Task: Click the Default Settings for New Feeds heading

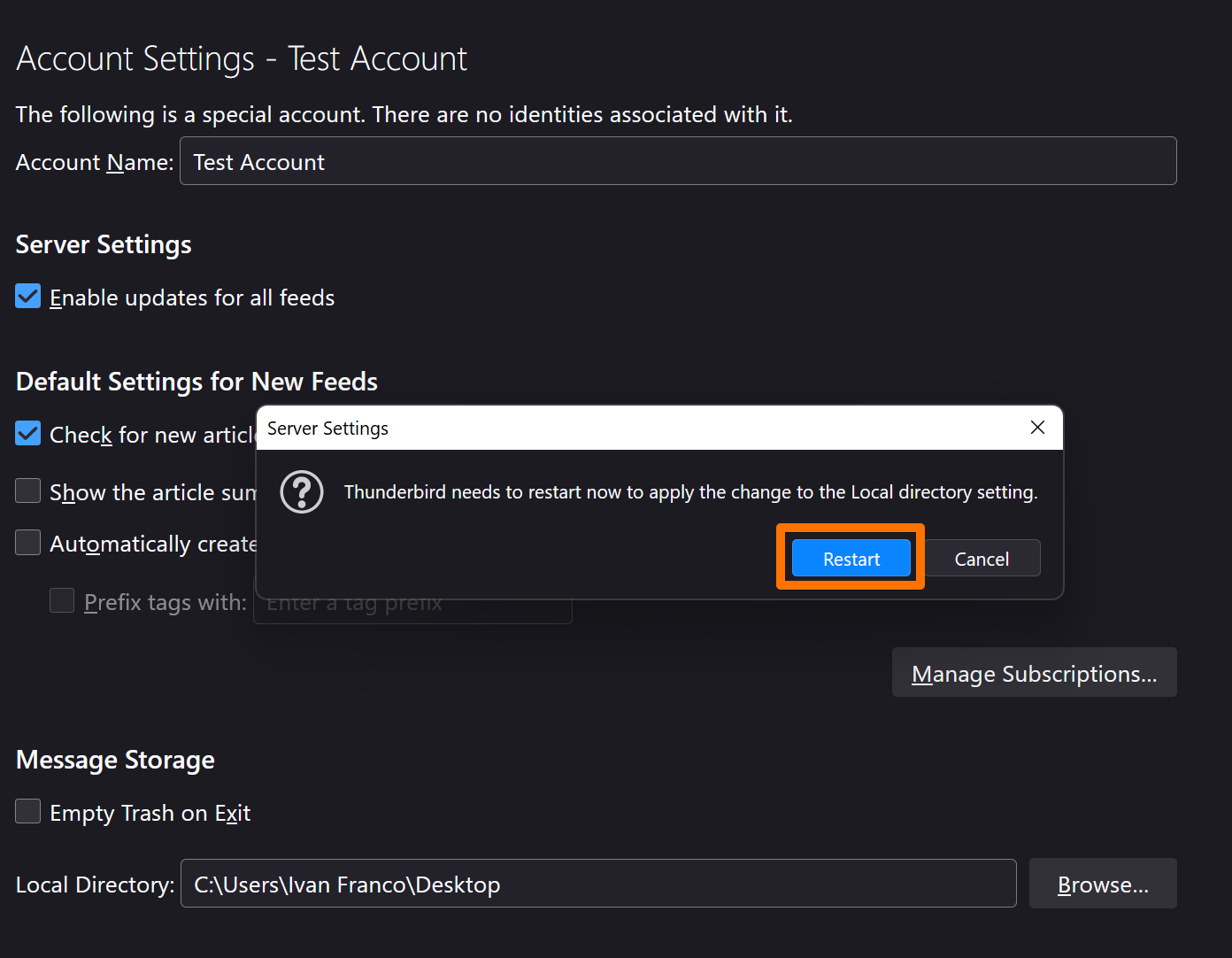Action: (x=196, y=382)
